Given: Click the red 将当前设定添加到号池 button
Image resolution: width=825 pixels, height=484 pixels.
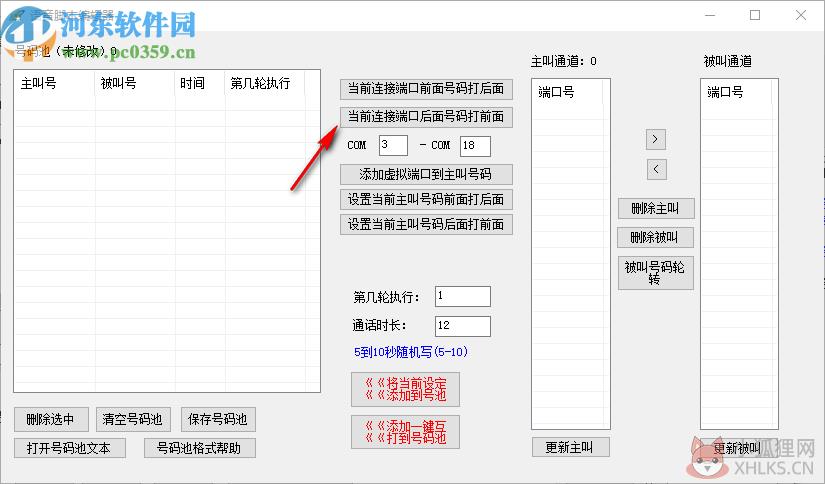Looking at the screenshot, I should tap(405, 389).
